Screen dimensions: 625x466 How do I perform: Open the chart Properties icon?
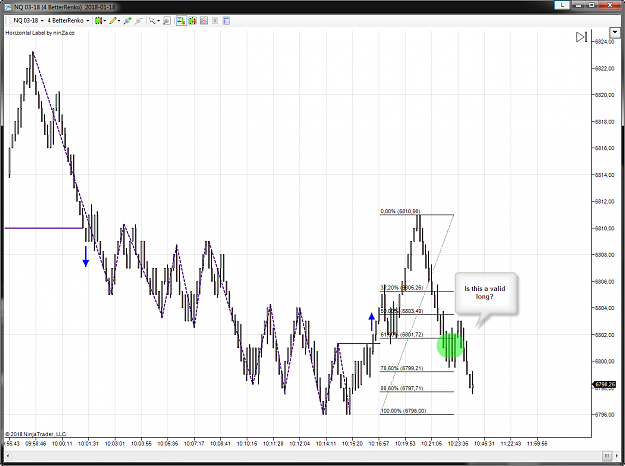pyautogui.click(x=226, y=21)
